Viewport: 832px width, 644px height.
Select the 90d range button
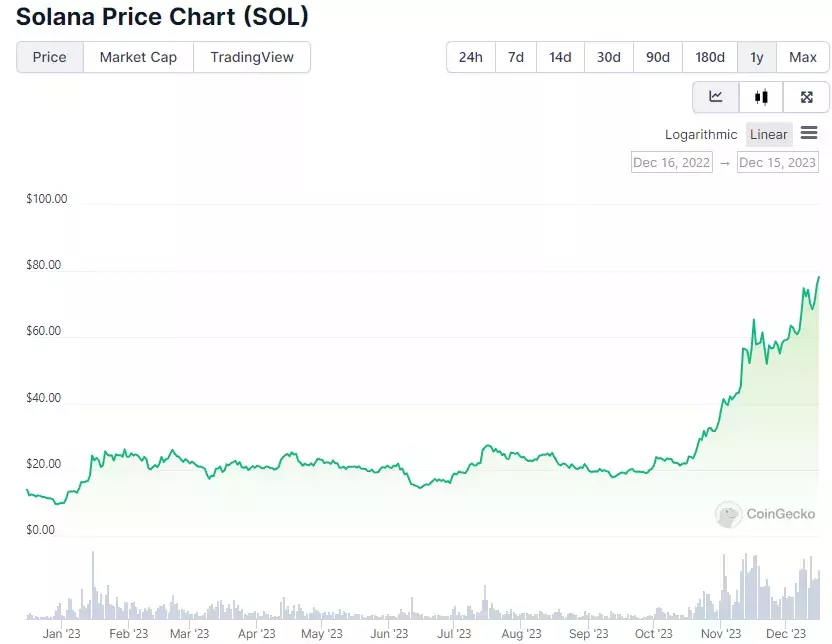click(x=657, y=57)
